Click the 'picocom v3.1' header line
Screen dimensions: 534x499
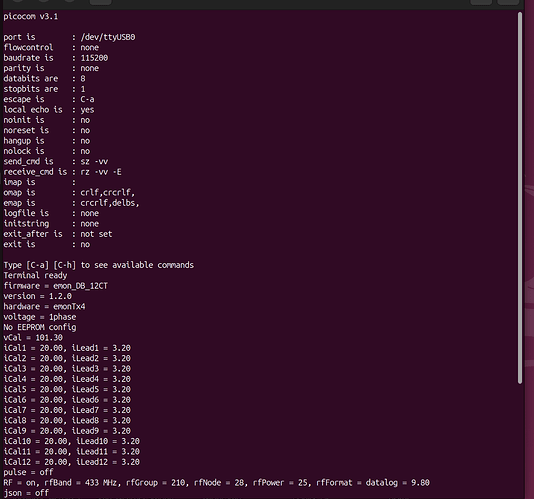point(31,16)
